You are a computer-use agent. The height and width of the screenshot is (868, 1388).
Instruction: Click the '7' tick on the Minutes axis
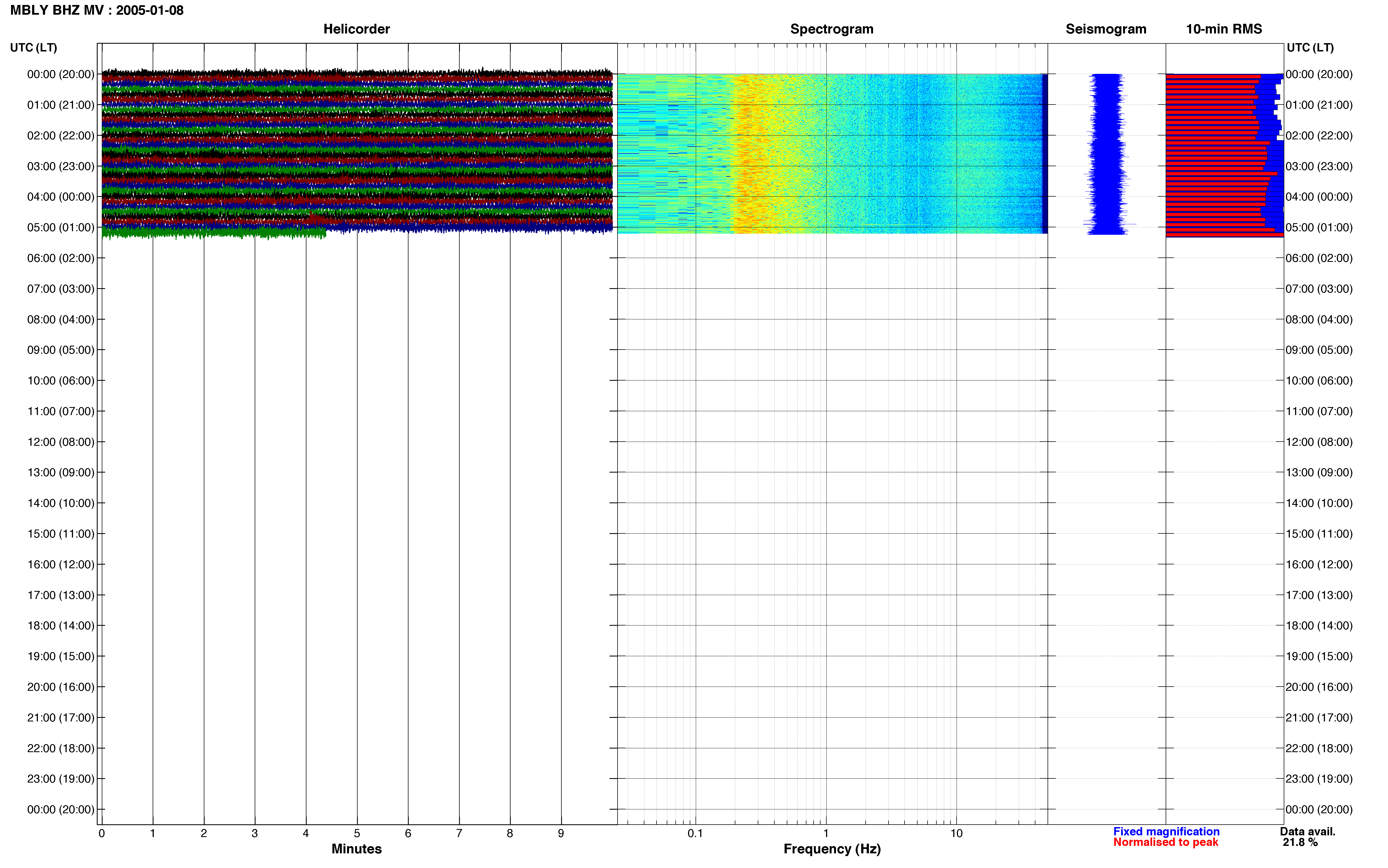click(x=459, y=833)
